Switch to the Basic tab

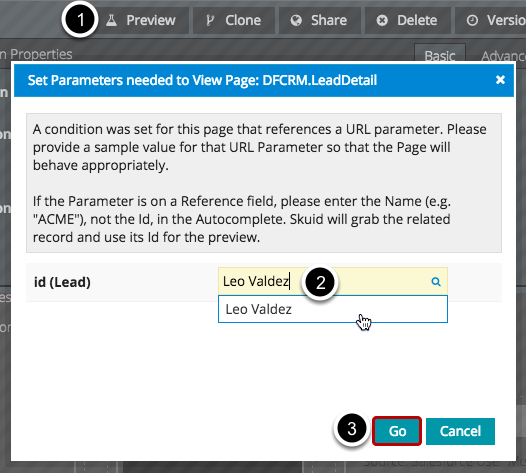click(440, 55)
